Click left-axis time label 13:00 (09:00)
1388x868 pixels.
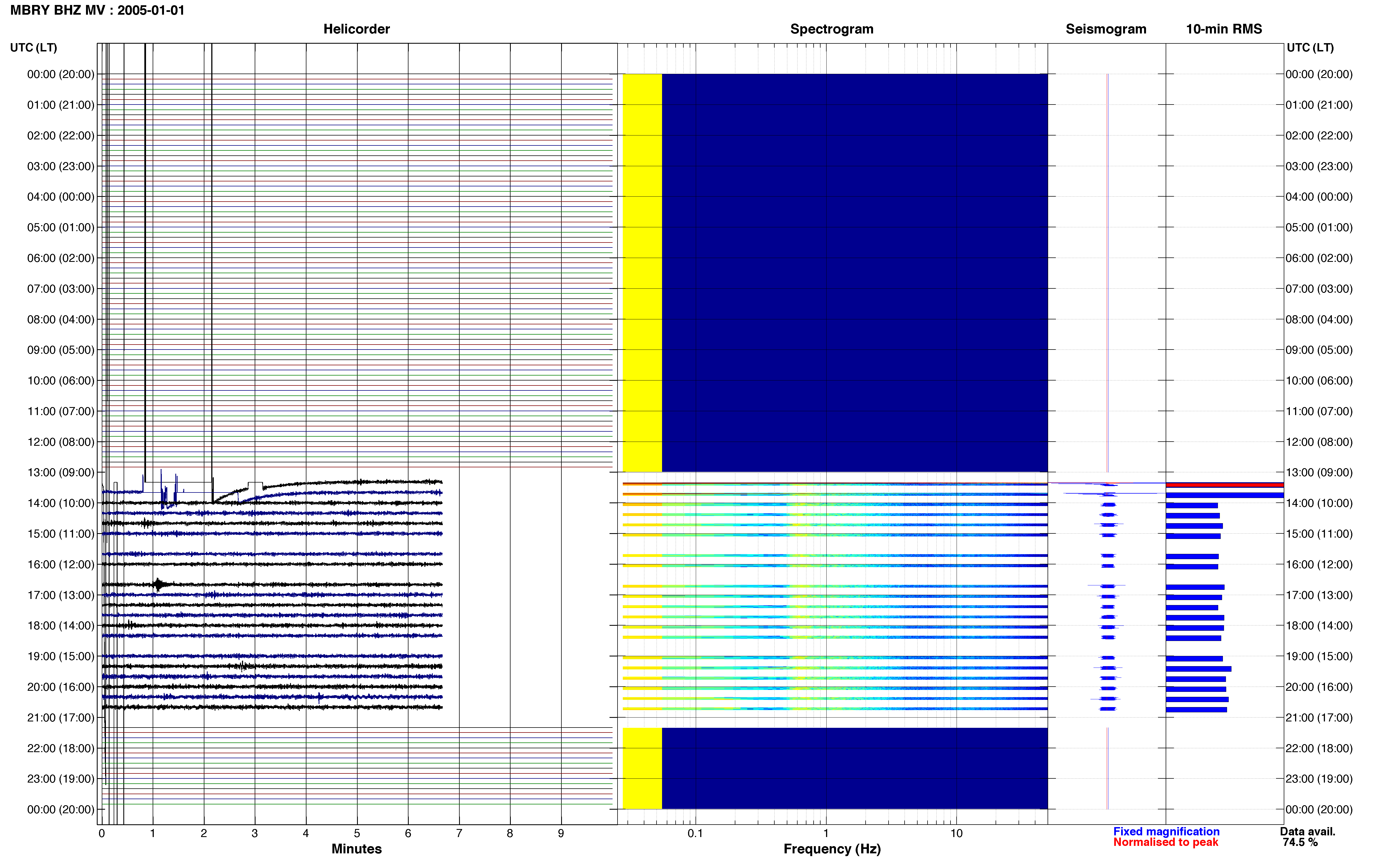[61, 473]
